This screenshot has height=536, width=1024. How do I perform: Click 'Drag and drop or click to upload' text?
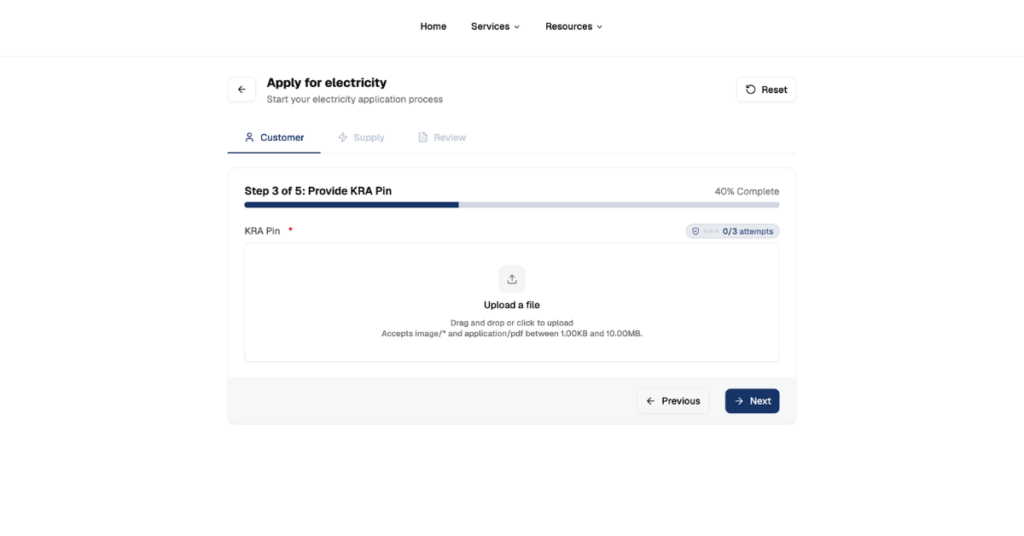point(512,323)
